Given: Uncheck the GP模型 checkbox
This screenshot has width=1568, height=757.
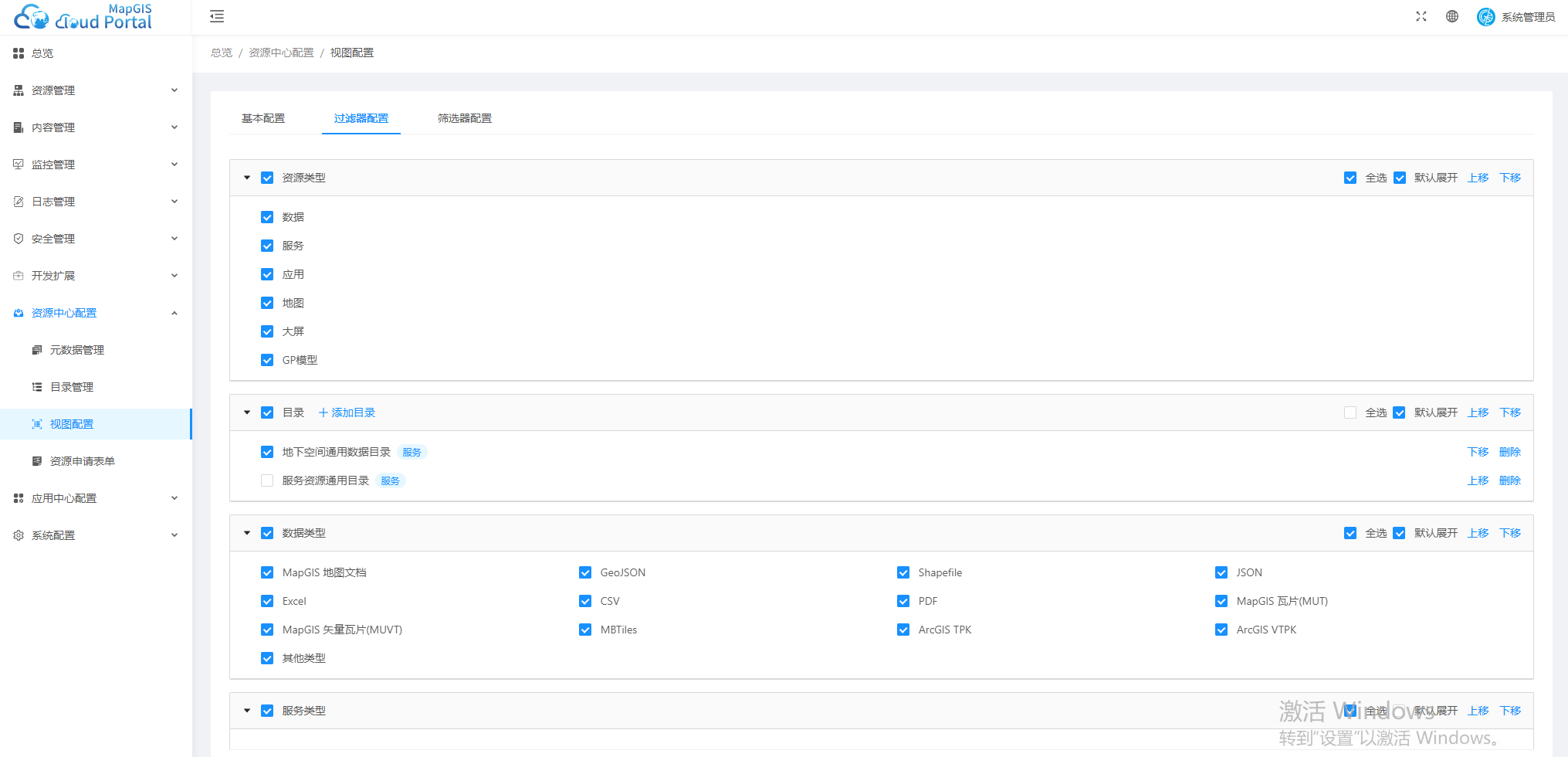Looking at the screenshot, I should [267, 360].
